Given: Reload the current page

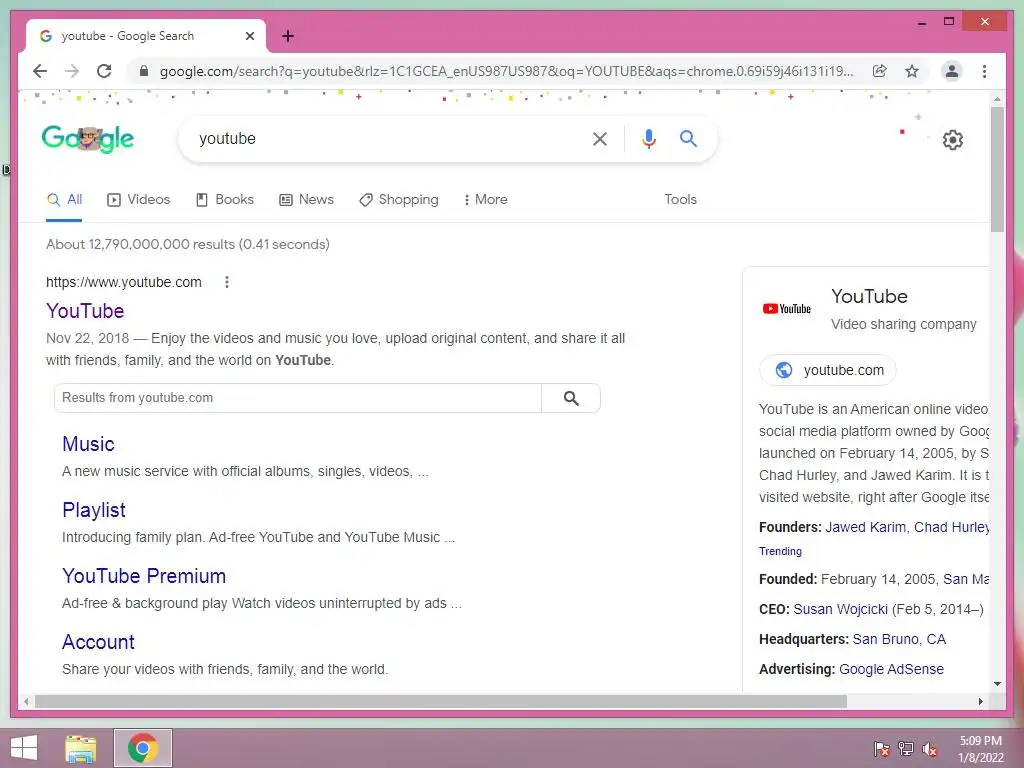Looking at the screenshot, I should (104, 71).
